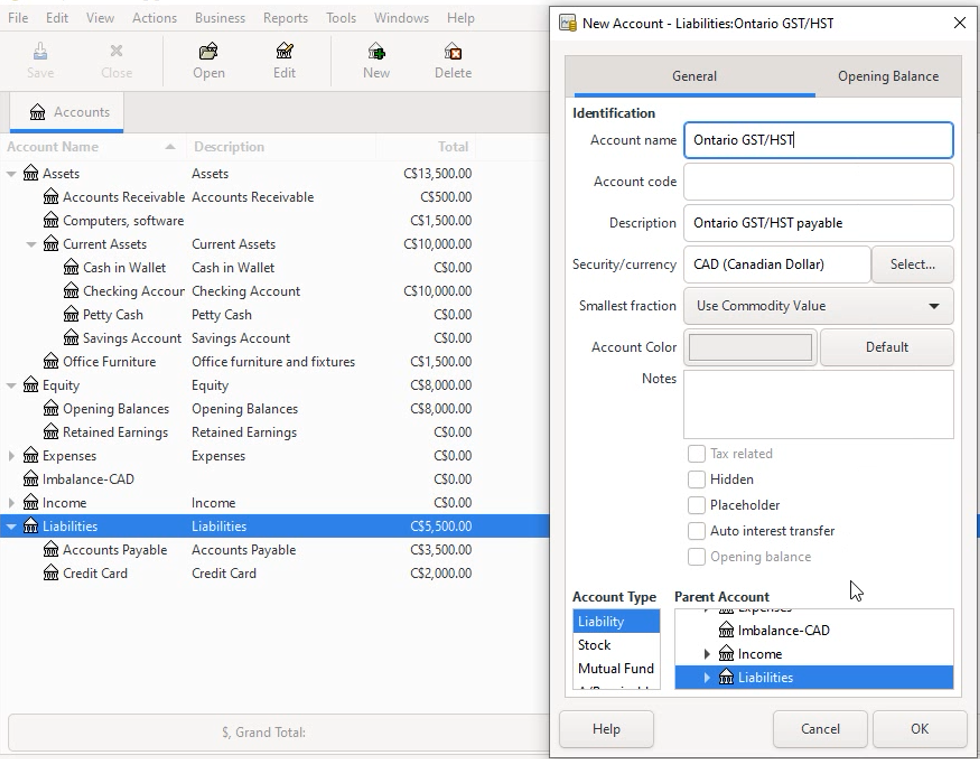This screenshot has width=980, height=759.
Task: Switch to the Opening Balance tab
Action: (887, 76)
